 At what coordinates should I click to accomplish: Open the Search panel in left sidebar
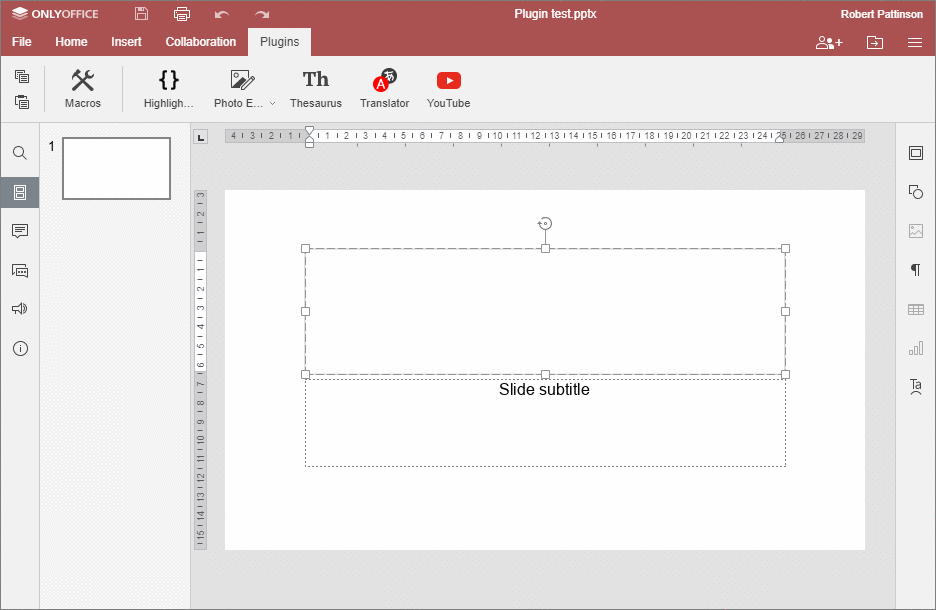pyautogui.click(x=20, y=153)
